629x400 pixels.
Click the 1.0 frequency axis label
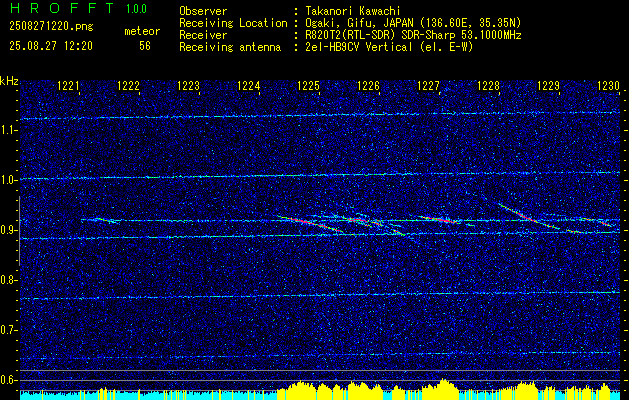(x=9, y=180)
